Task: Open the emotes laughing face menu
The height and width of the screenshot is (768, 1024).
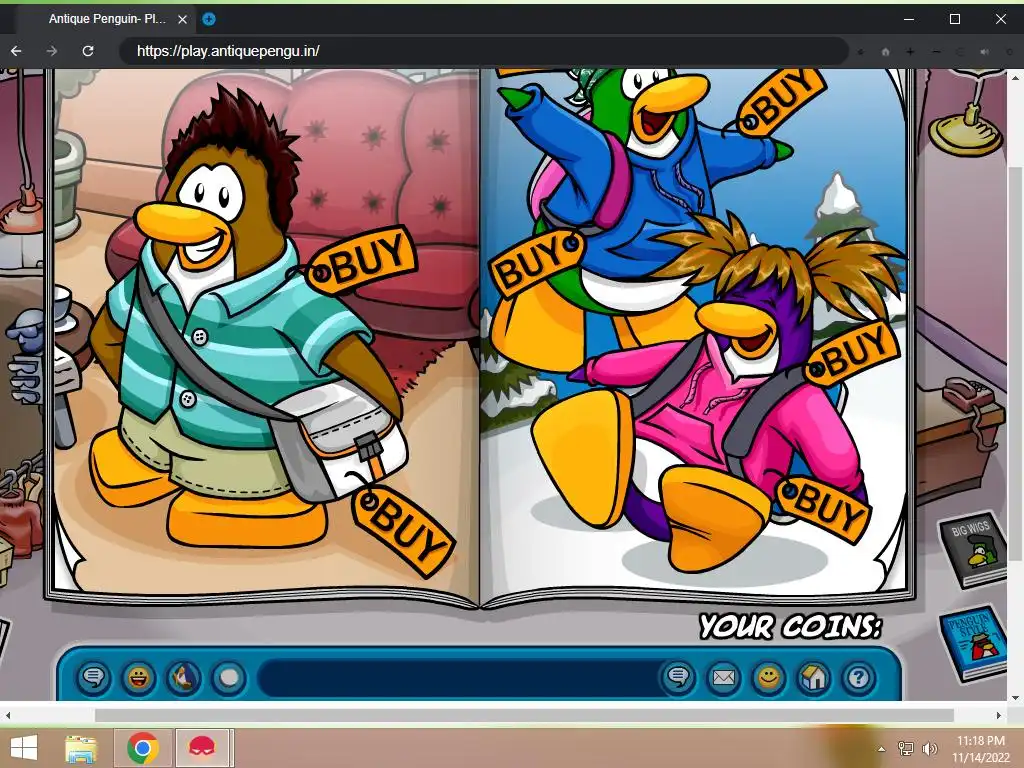Action: [138, 677]
